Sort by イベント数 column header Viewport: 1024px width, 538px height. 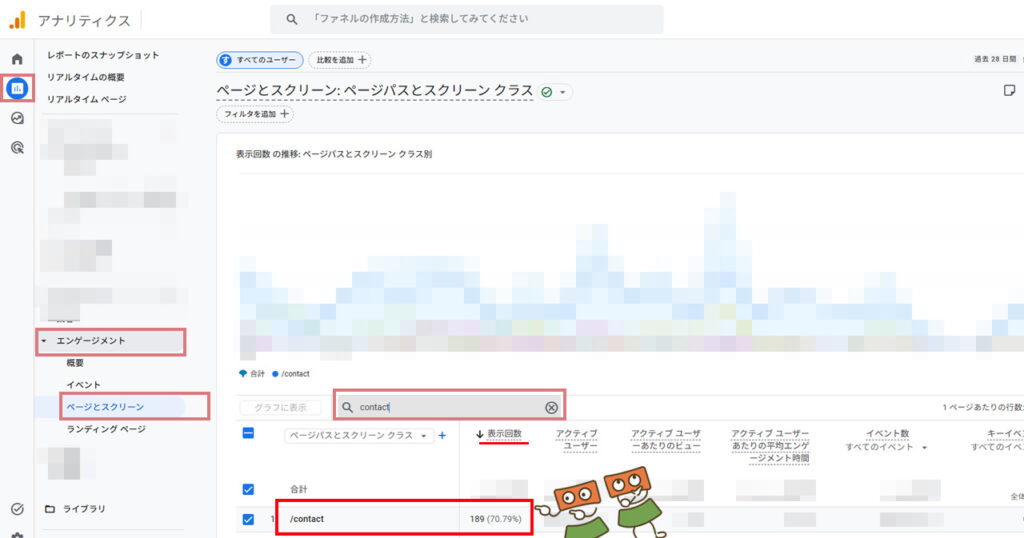(x=888, y=434)
